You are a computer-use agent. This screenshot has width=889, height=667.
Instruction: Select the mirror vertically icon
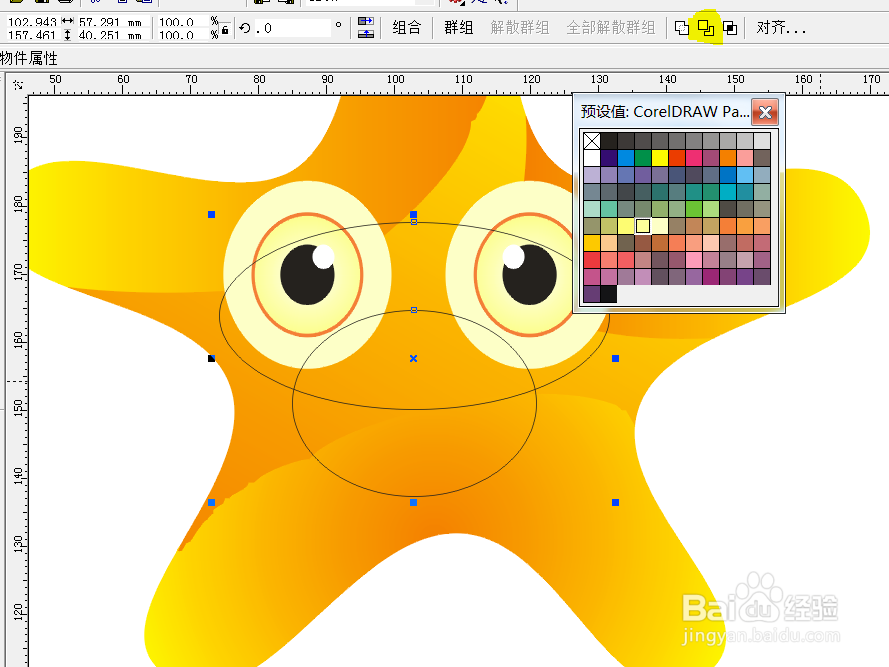pyautogui.click(x=364, y=34)
